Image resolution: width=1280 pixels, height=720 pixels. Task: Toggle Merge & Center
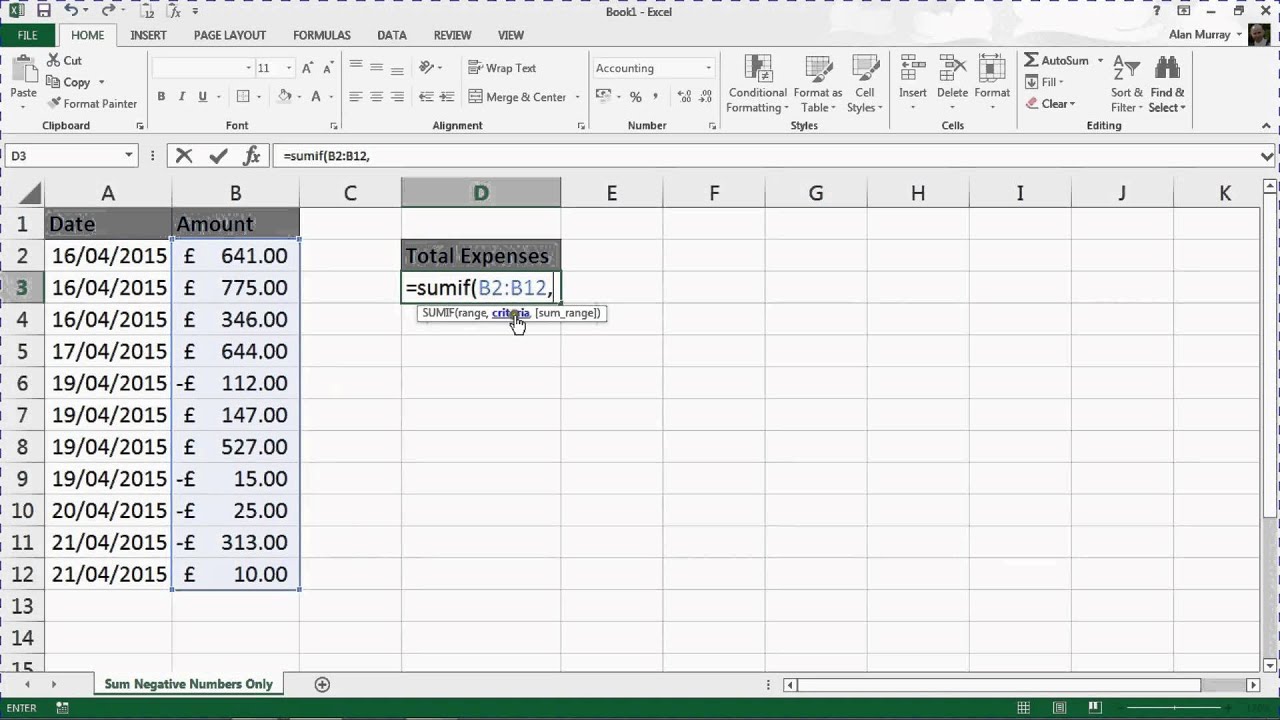click(x=518, y=97)
